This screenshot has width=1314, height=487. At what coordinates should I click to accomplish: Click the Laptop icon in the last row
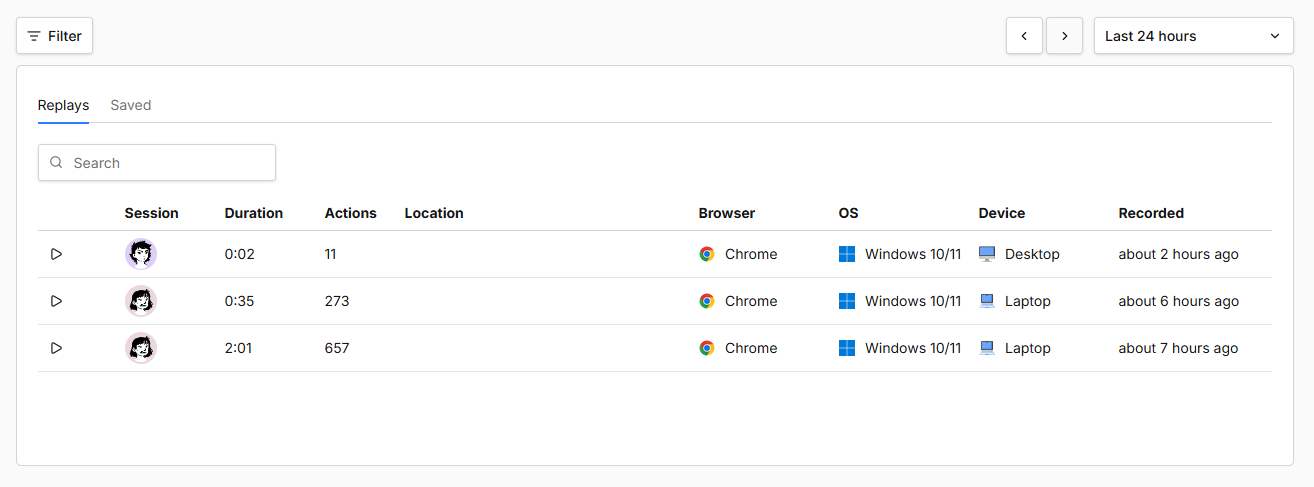(987, 348)
